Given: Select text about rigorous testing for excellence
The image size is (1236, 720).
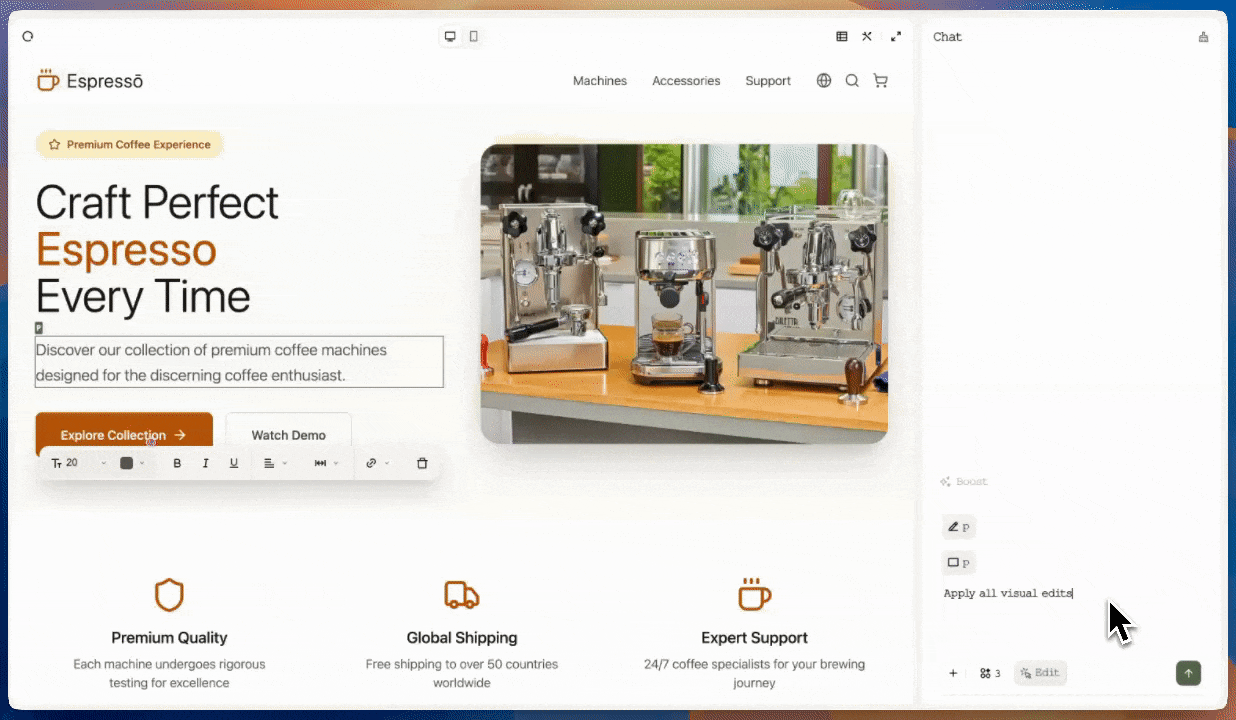Looking at the screenshot, I should click(169, 673).
